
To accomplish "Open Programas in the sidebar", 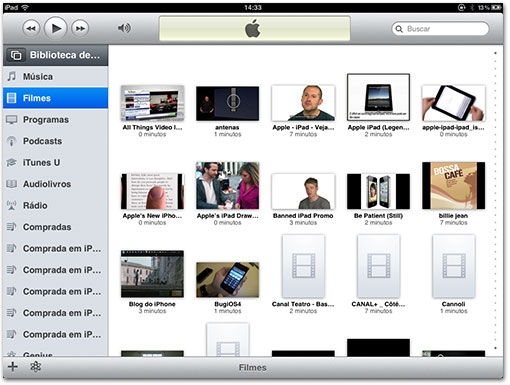I will [x=56, y=120].
